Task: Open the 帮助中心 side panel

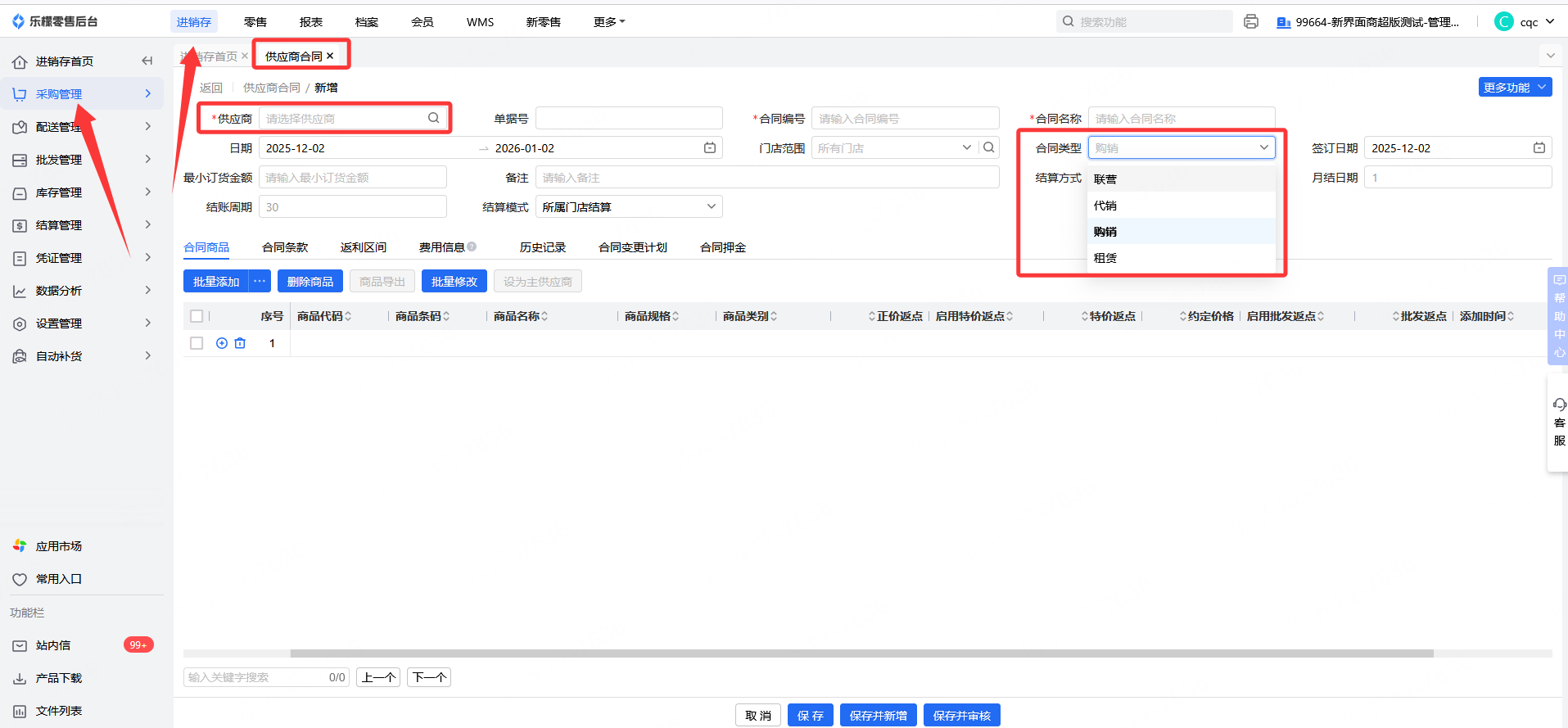Action: click(x=1559, y=316)
